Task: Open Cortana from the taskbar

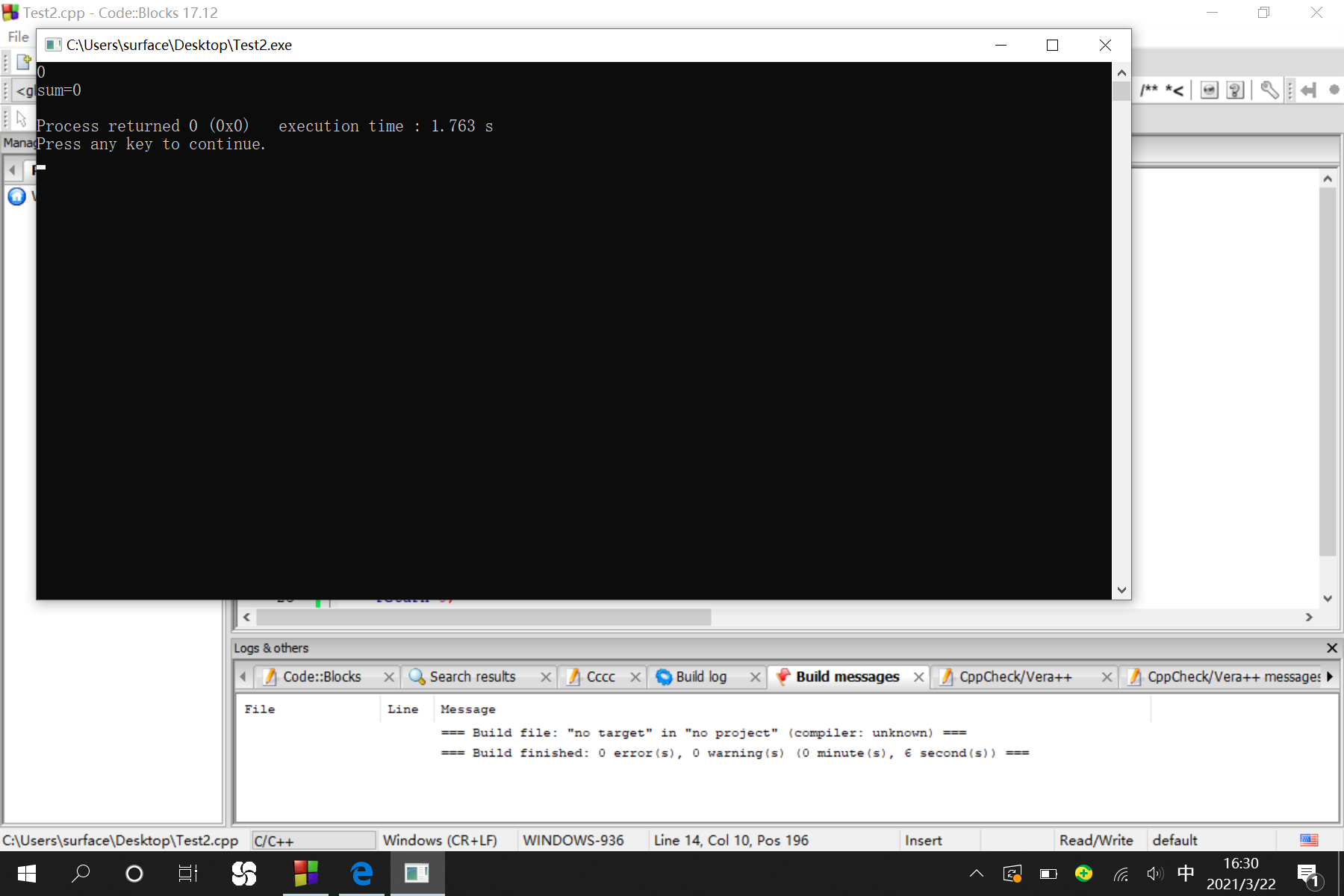Action: [x=134, y=873]
